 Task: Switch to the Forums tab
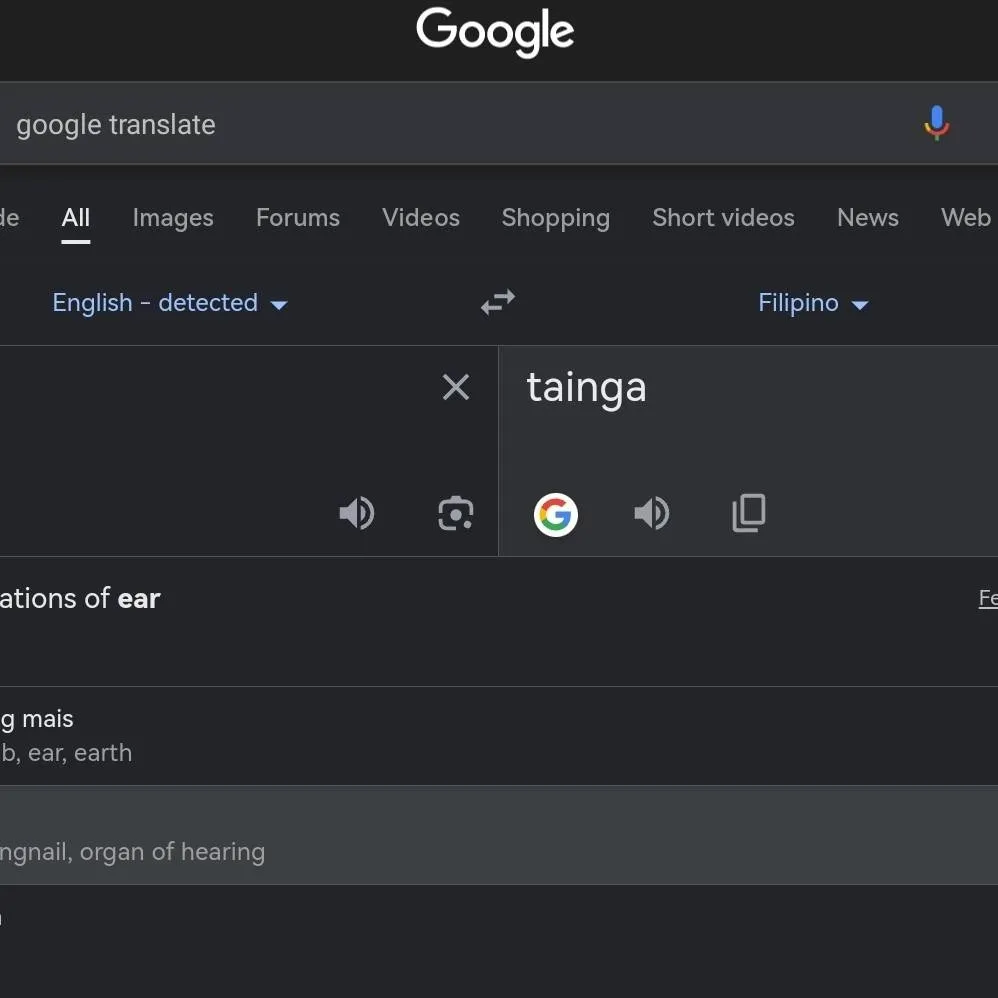(298, 218)
